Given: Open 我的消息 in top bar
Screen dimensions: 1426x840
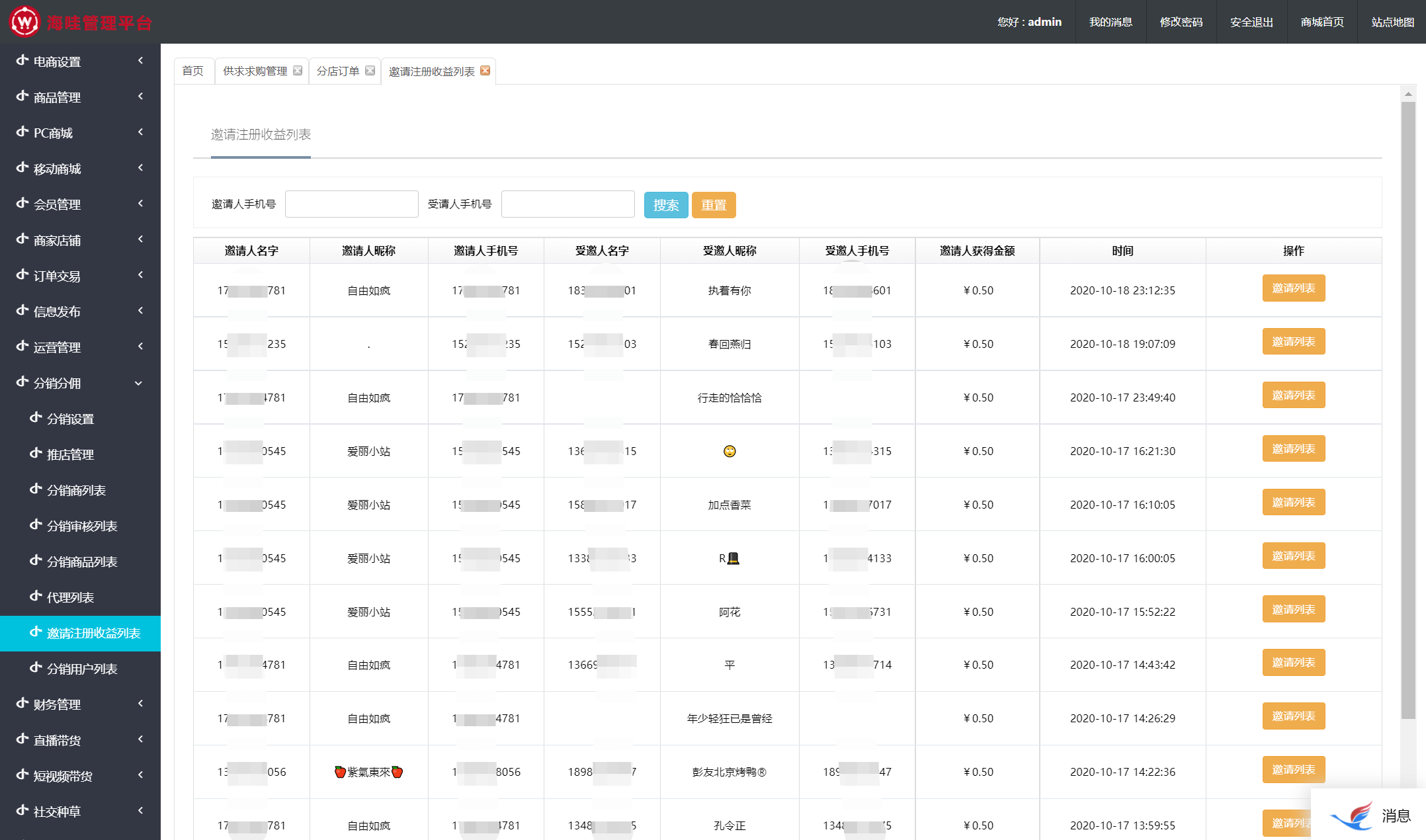Looking at the screenshot, I should click(x=1111, y=22).
